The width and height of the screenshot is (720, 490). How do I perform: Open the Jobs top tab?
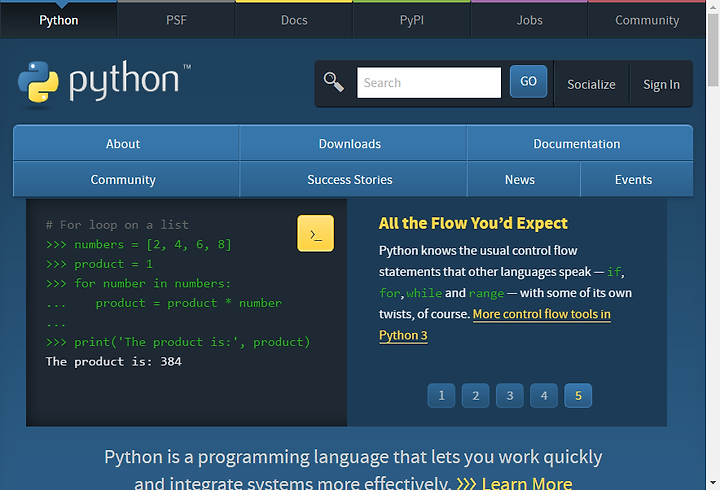click(x=529, y=20)
